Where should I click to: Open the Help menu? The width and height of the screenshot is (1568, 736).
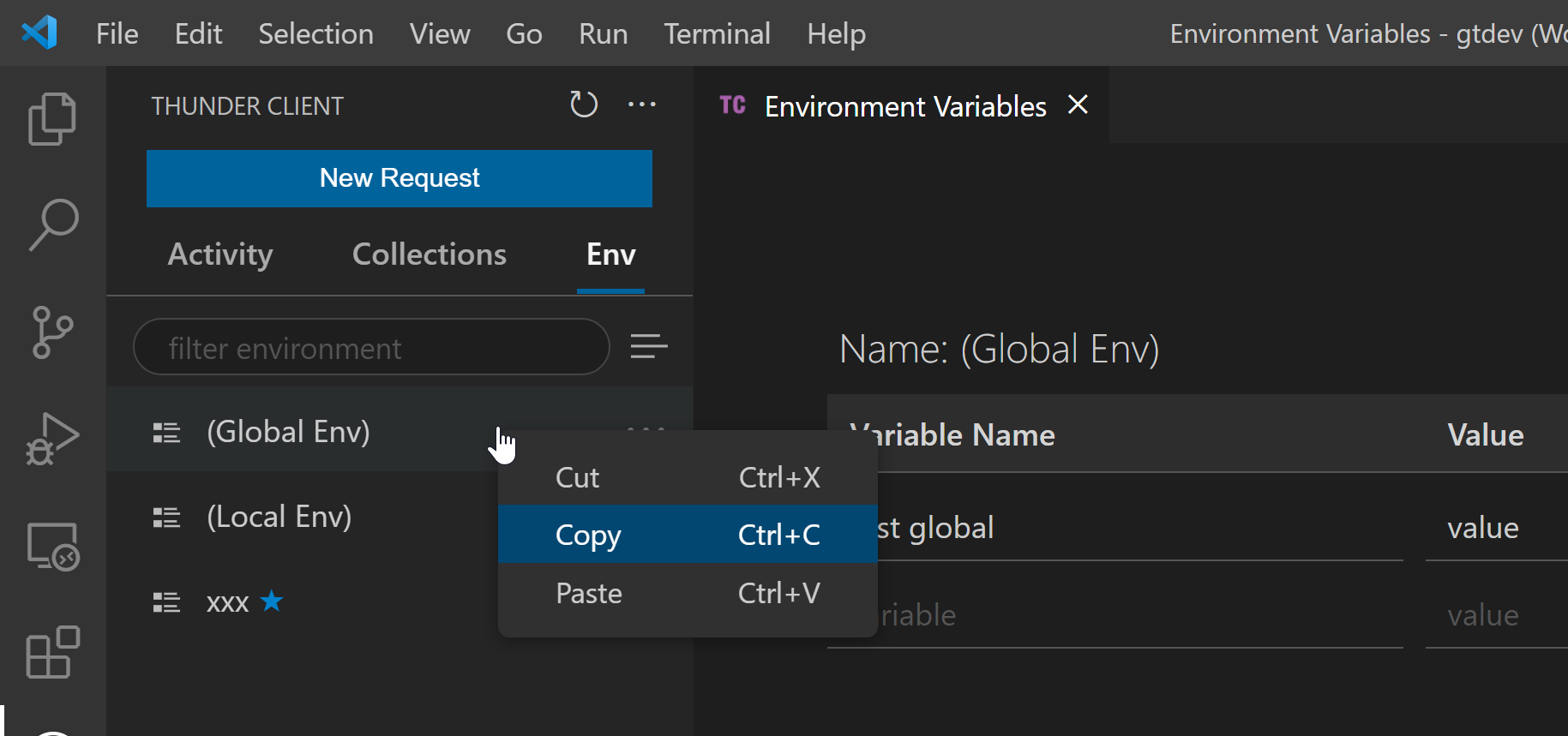[x=836, y=33]
